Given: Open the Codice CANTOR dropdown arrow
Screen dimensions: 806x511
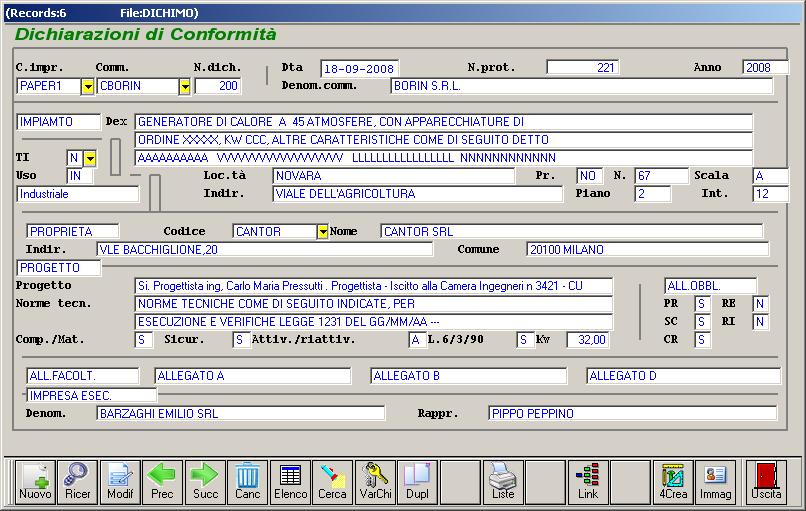Looking at the screenshot, I should coord(322,232).
